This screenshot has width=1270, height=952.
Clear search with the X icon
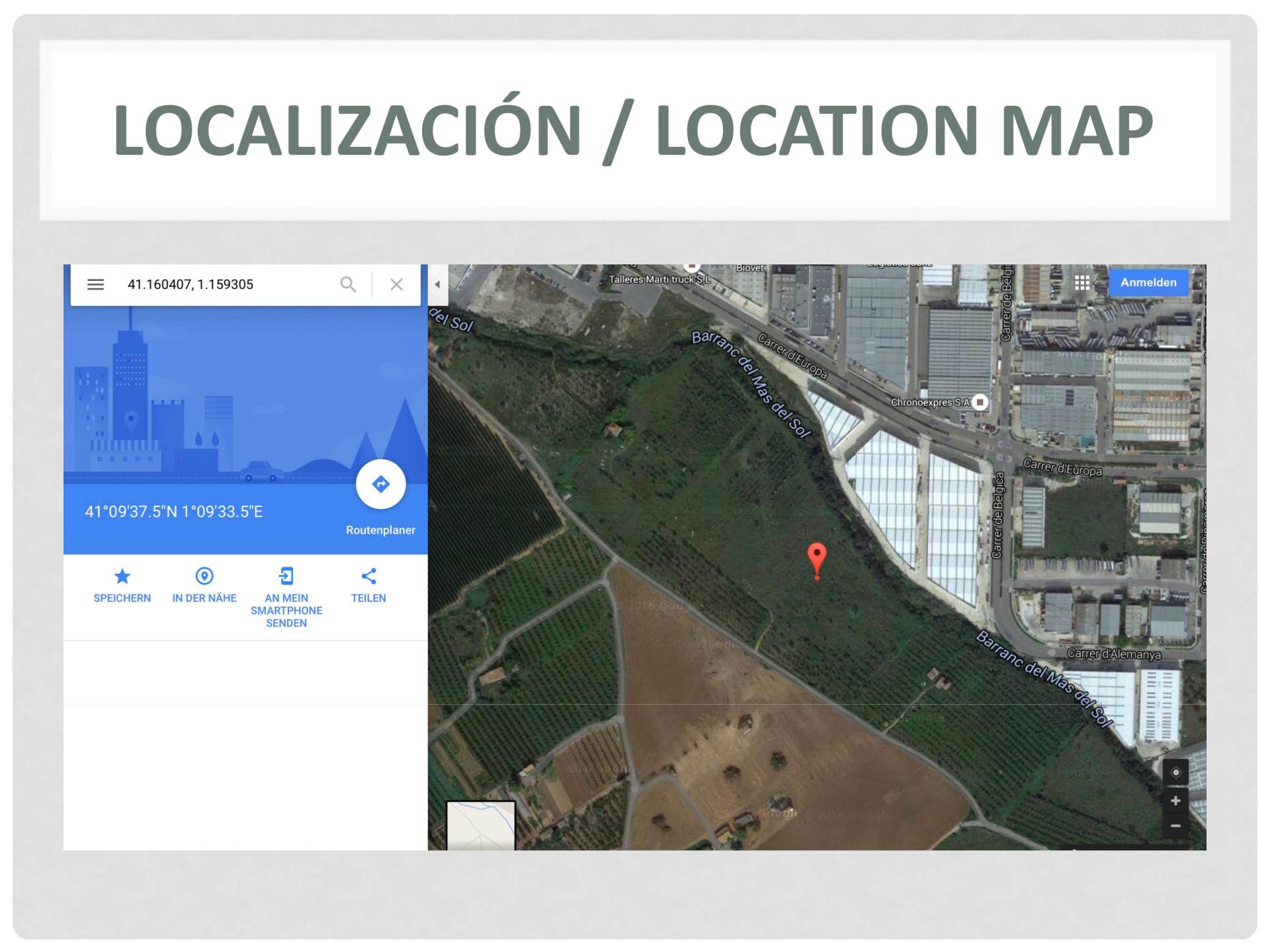pos(396,284)
